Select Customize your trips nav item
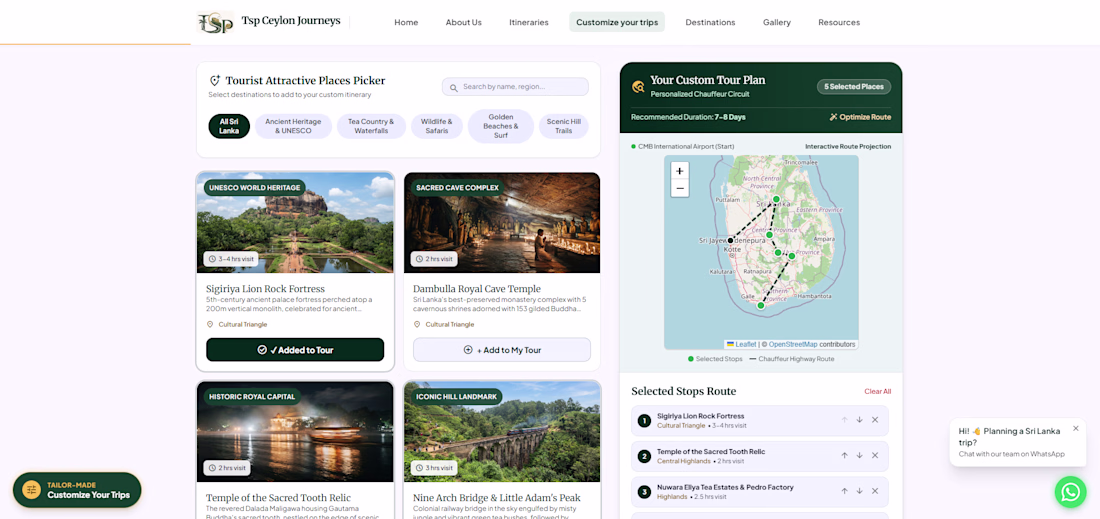The width and height of the screenshot is (1100, 519). 617,22
